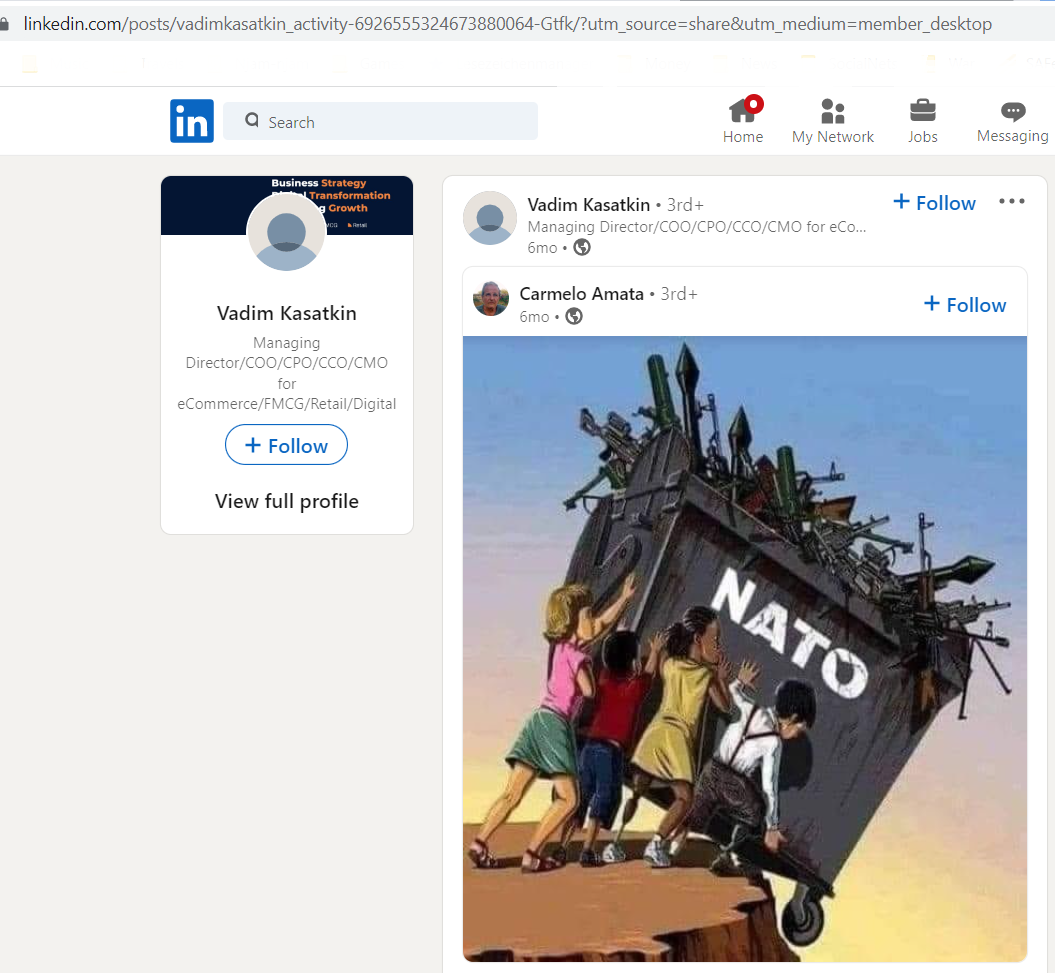Viewport: 1055px width, 973px height.
Task: Click the search magnifier icon
Action: [252, 120]
